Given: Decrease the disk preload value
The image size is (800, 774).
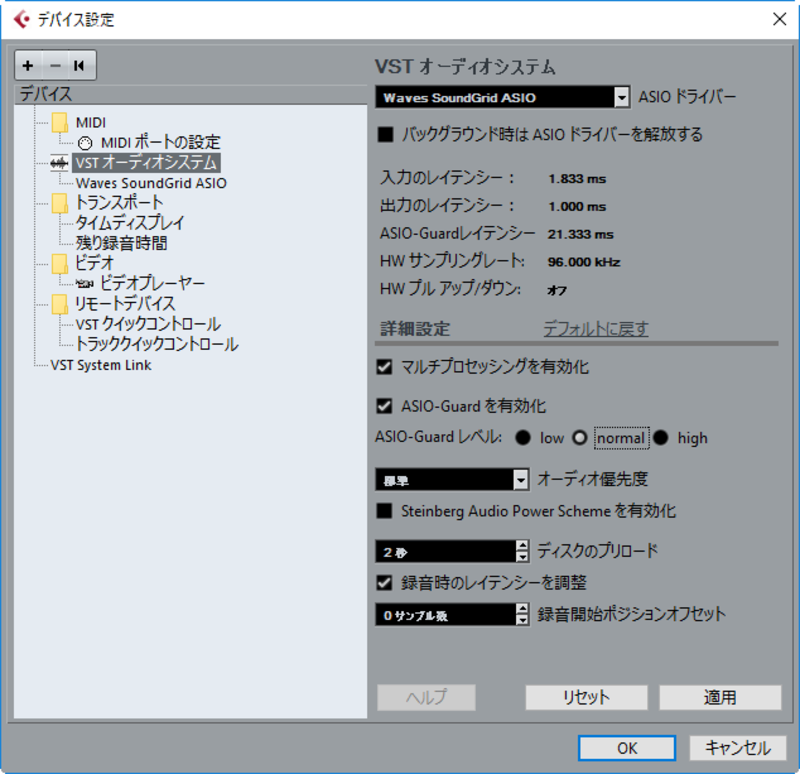Looking at the screenshot, I should point(522,557).
